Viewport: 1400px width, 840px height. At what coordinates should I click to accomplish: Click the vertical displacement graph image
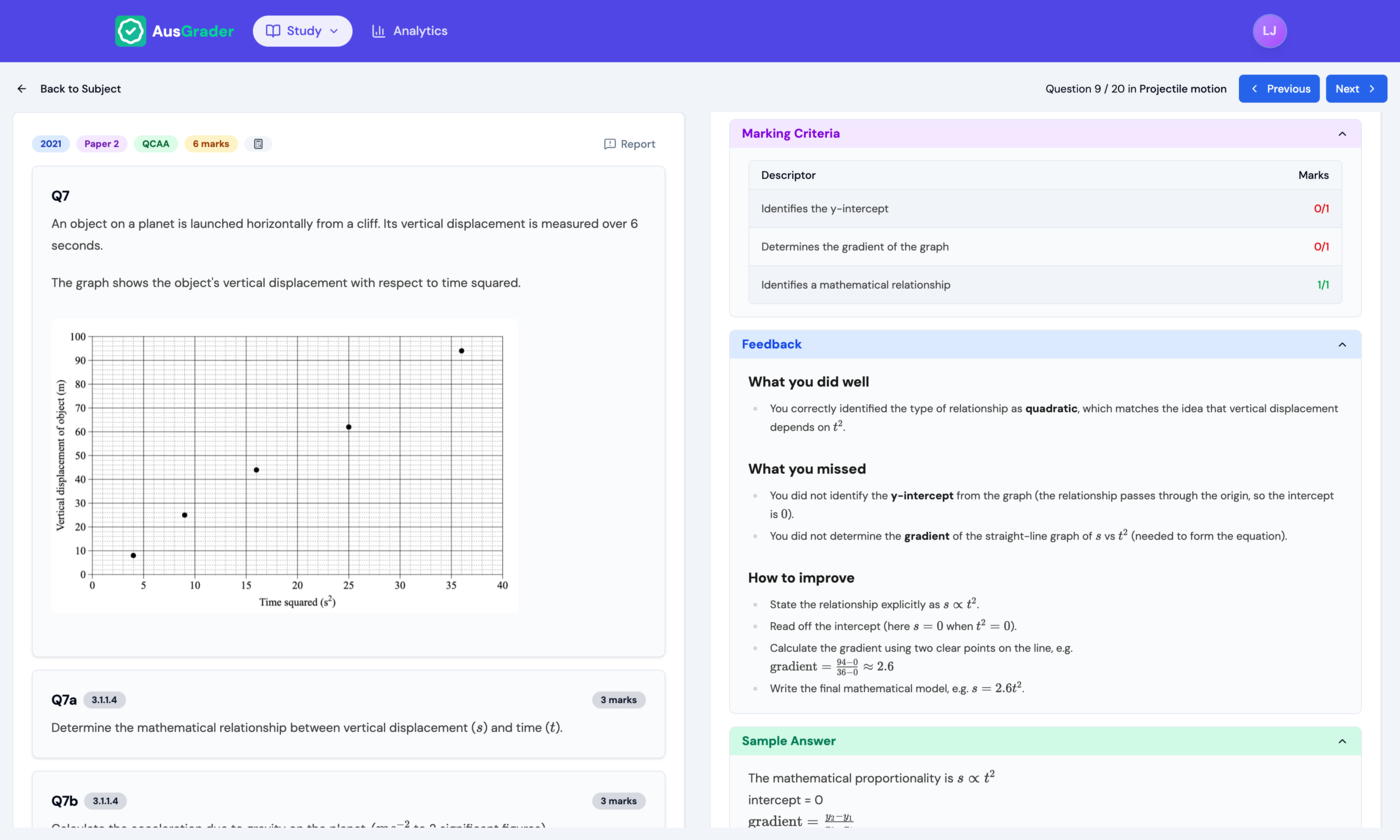(x=285, y=466)
